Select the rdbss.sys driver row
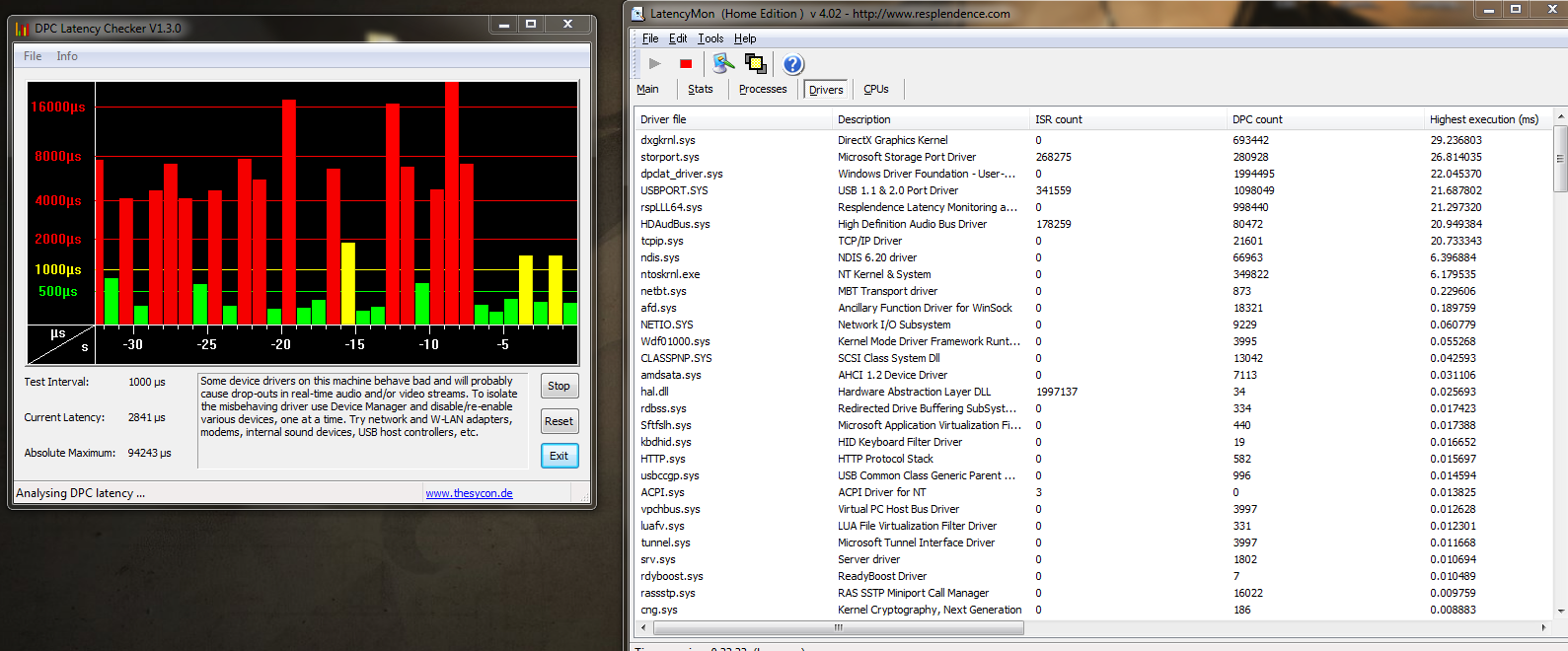 (x=1094, y=408)
